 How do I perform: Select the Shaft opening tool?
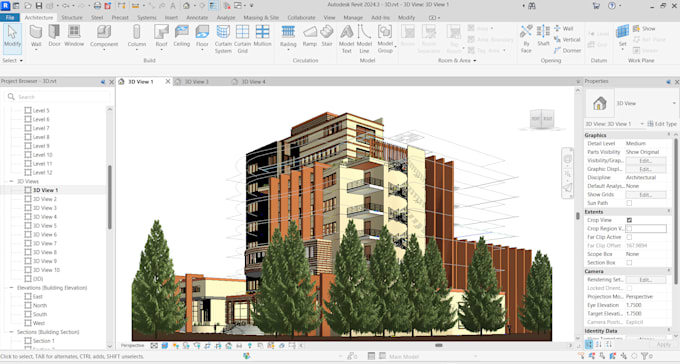[543, 36]
